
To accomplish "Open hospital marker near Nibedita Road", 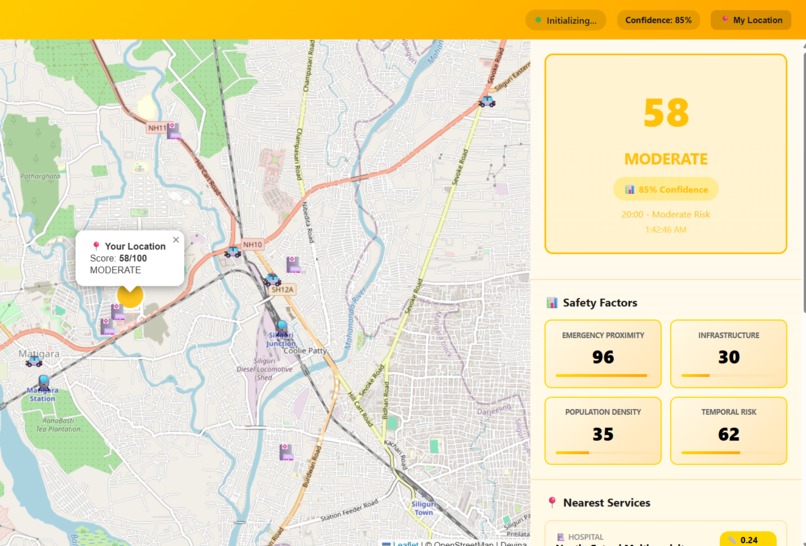I will (293, 264).
